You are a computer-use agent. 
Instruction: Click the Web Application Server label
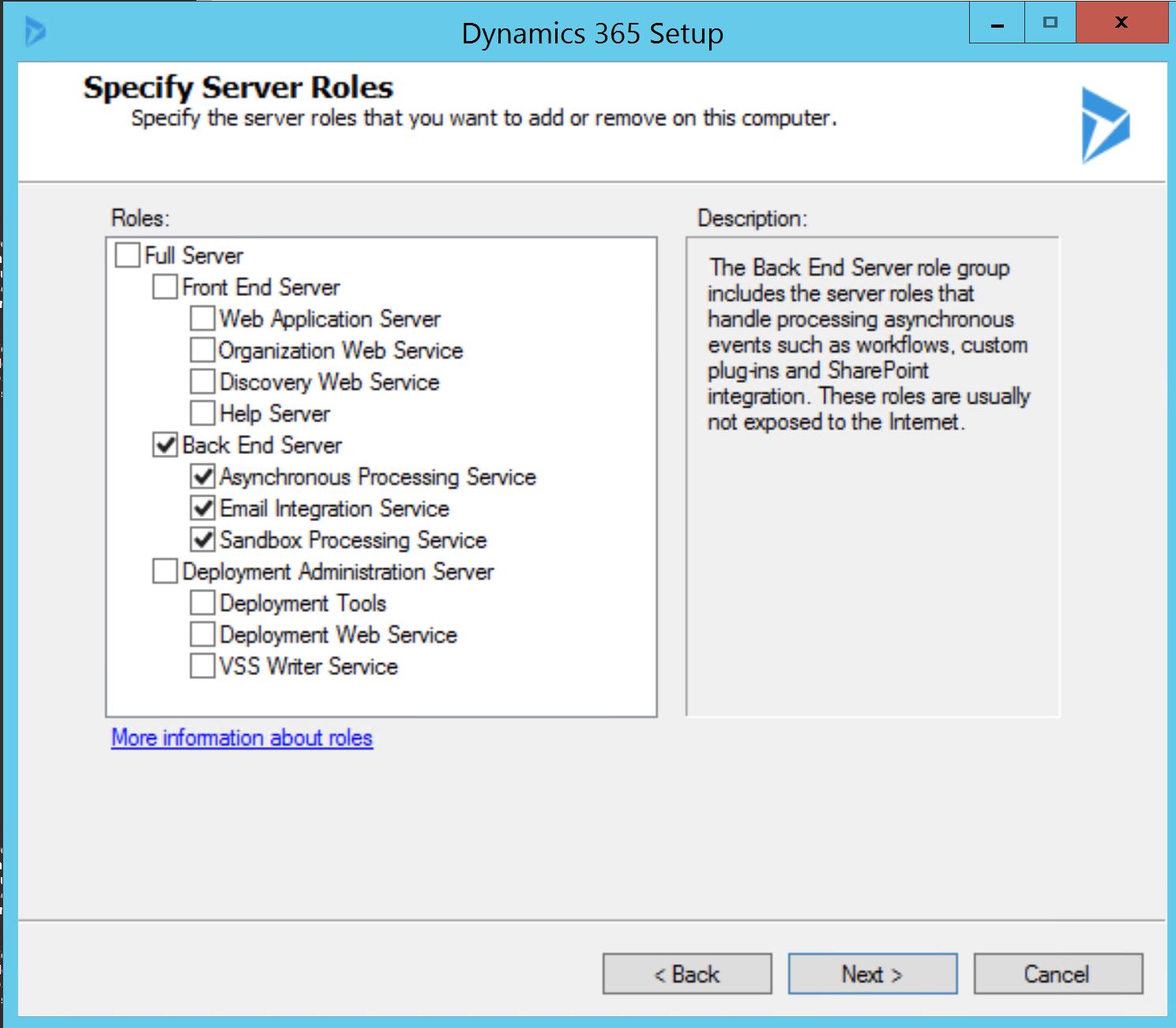330,319
